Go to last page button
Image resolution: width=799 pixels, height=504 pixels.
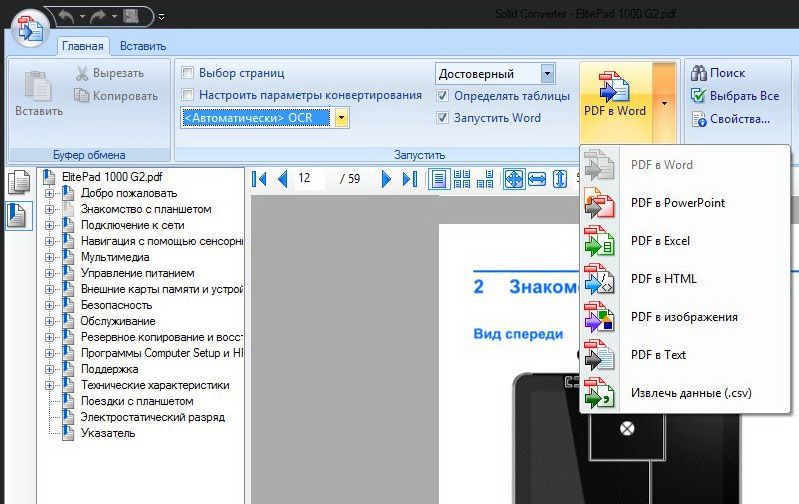pyautogui.click(x=410, y=178)
